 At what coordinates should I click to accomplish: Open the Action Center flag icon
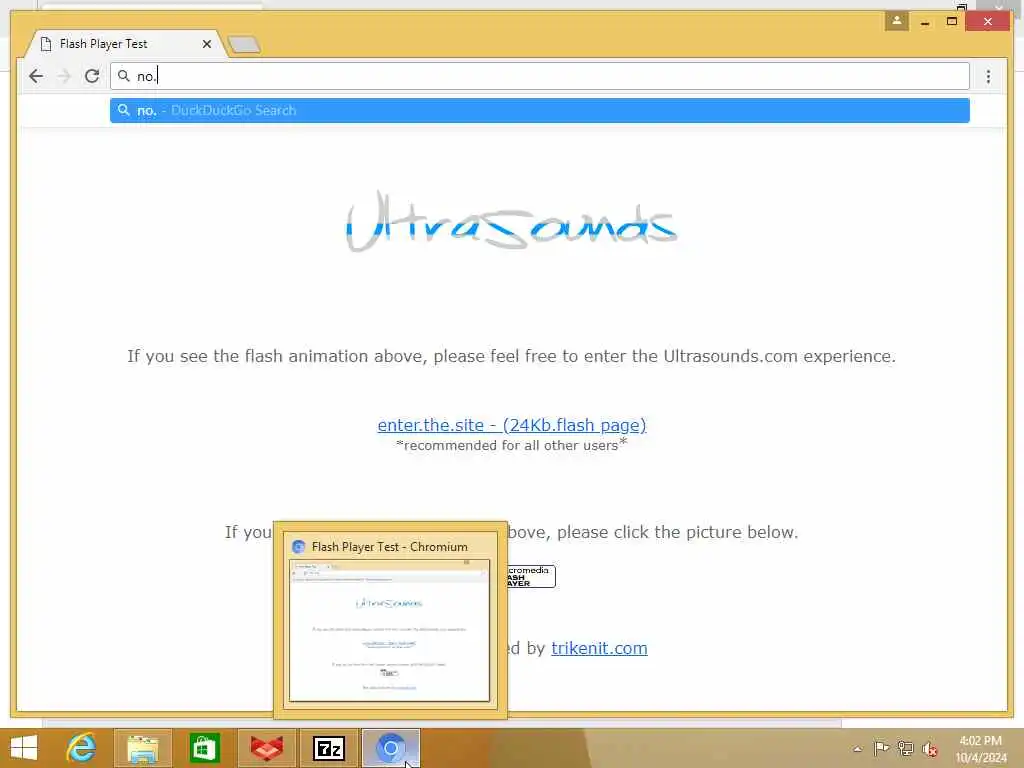click(881, 748)
